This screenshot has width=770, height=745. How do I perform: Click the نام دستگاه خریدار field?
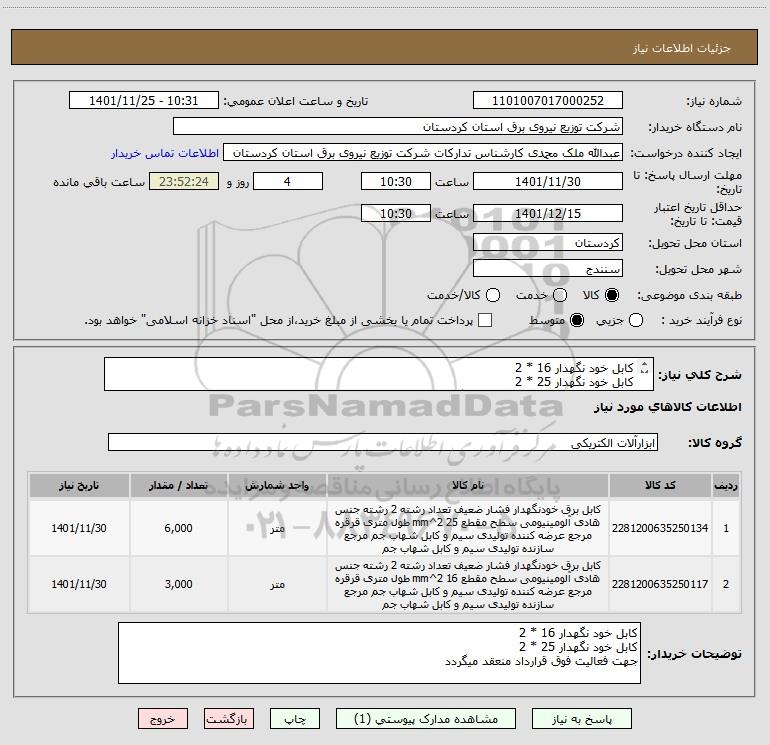point(398,126)
